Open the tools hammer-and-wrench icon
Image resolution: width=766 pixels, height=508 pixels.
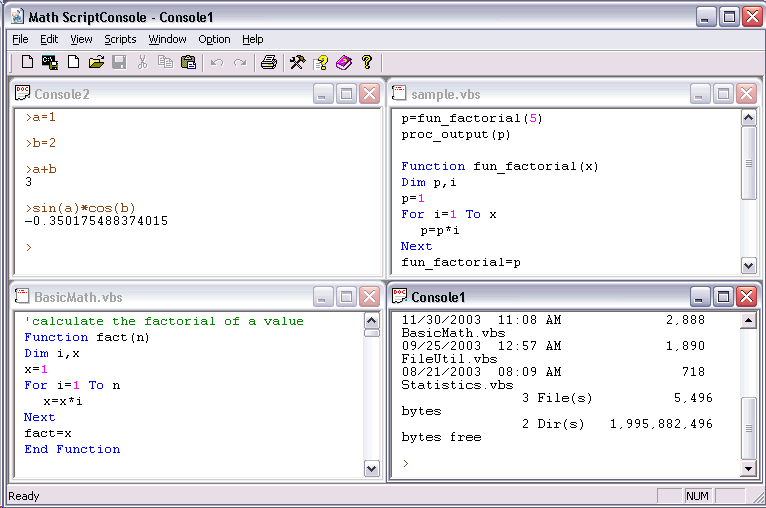tap(297, 62)
